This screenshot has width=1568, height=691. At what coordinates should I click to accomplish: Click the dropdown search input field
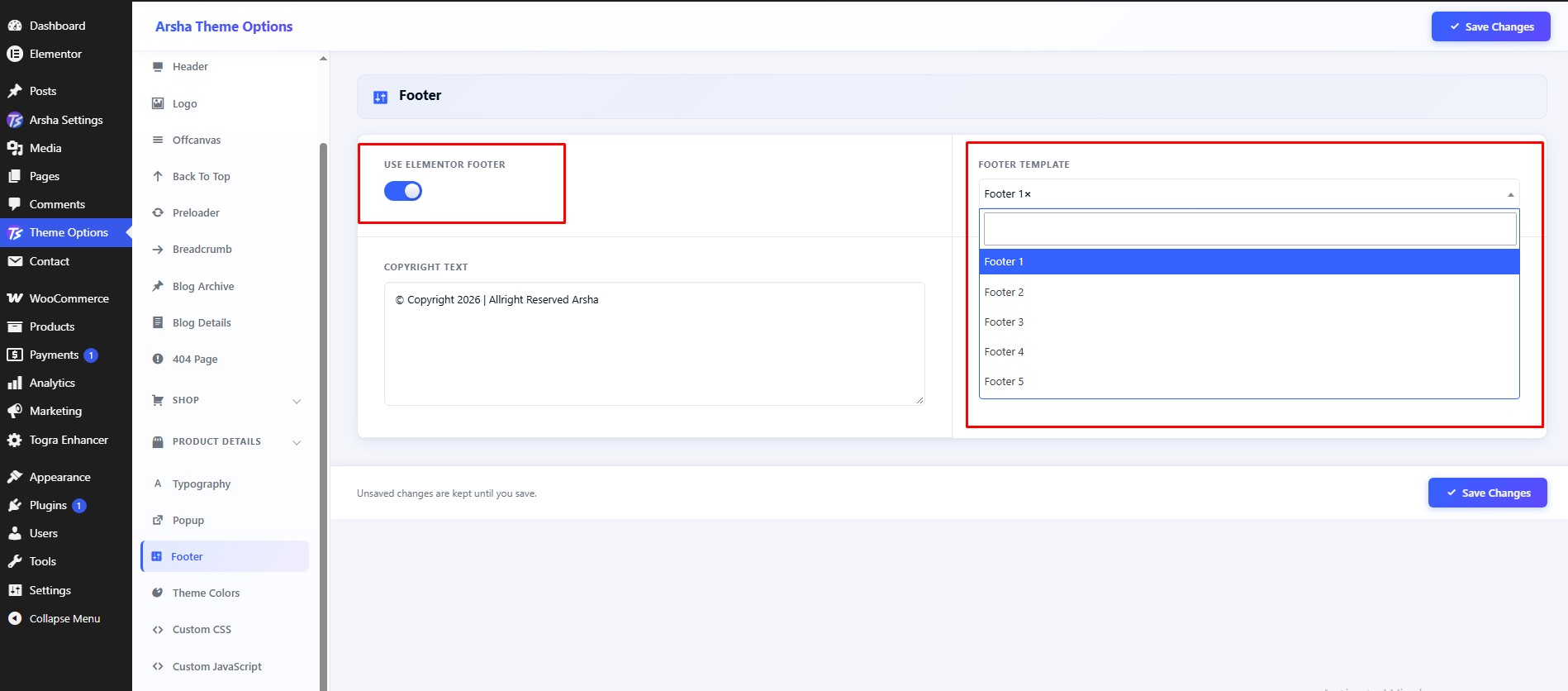point(1249,229)
